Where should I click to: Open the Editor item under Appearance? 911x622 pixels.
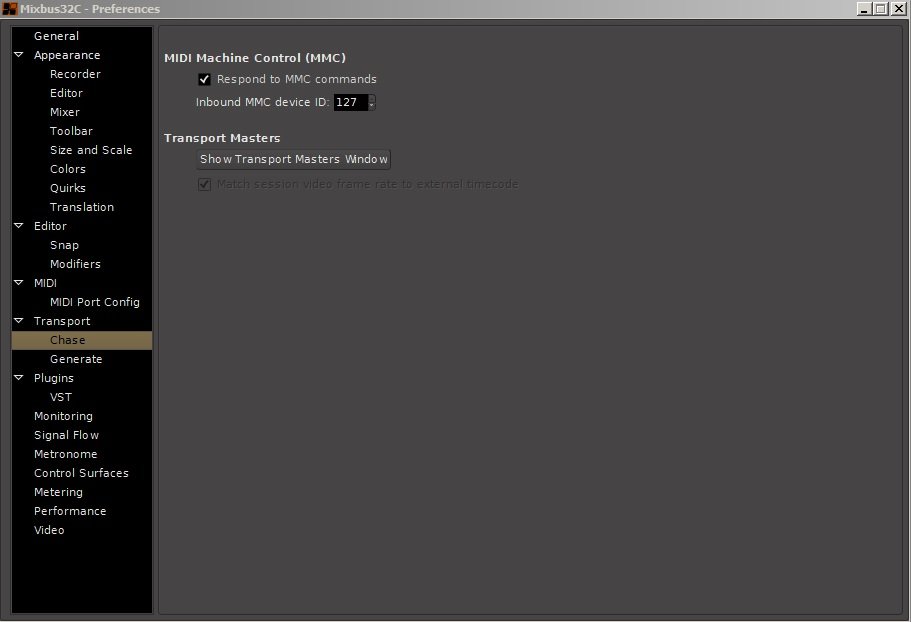pos(66,93)
